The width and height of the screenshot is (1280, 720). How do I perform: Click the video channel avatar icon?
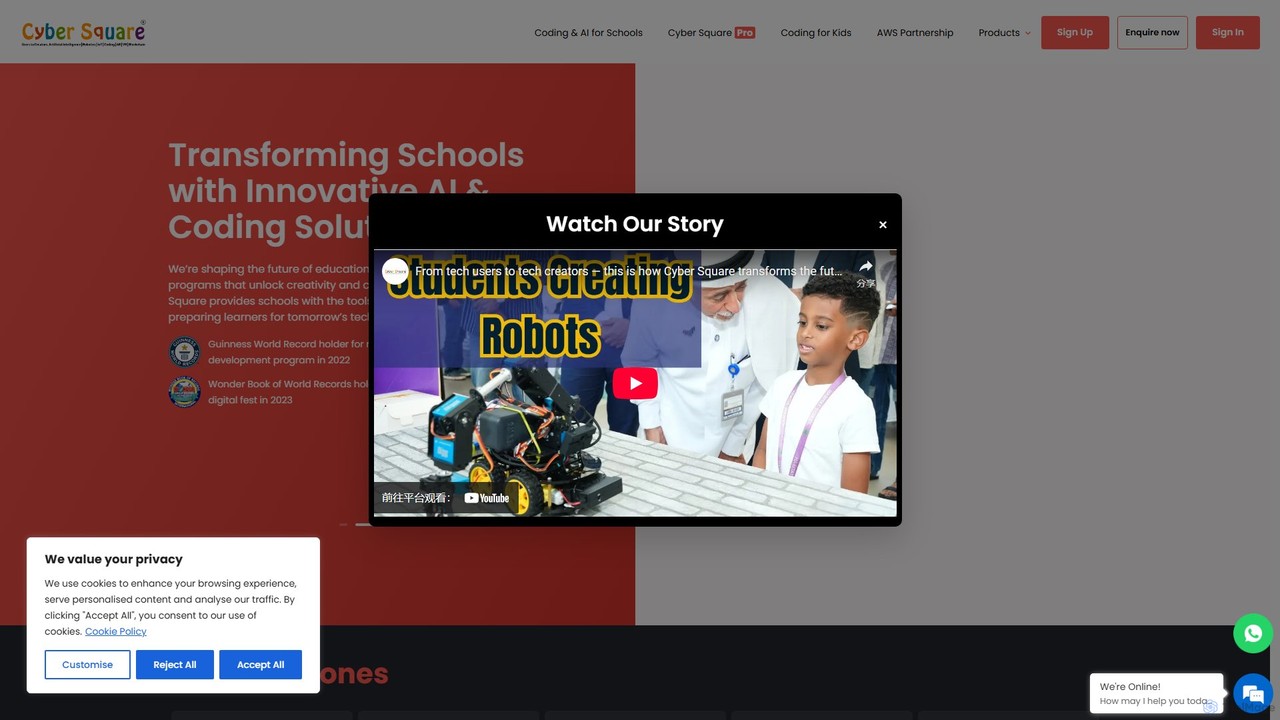click(x=395, y=271)
